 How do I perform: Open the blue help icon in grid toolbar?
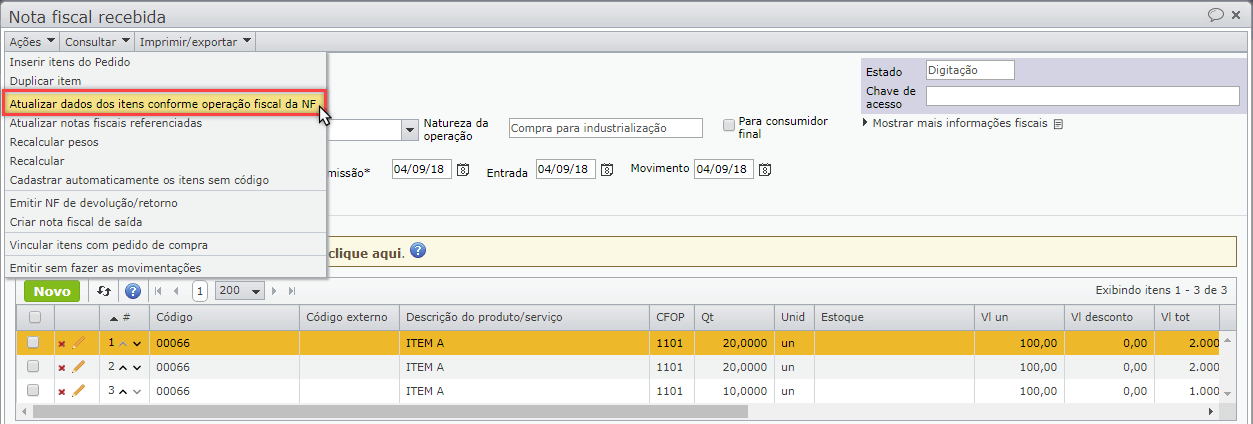click(x=132, y=291)
